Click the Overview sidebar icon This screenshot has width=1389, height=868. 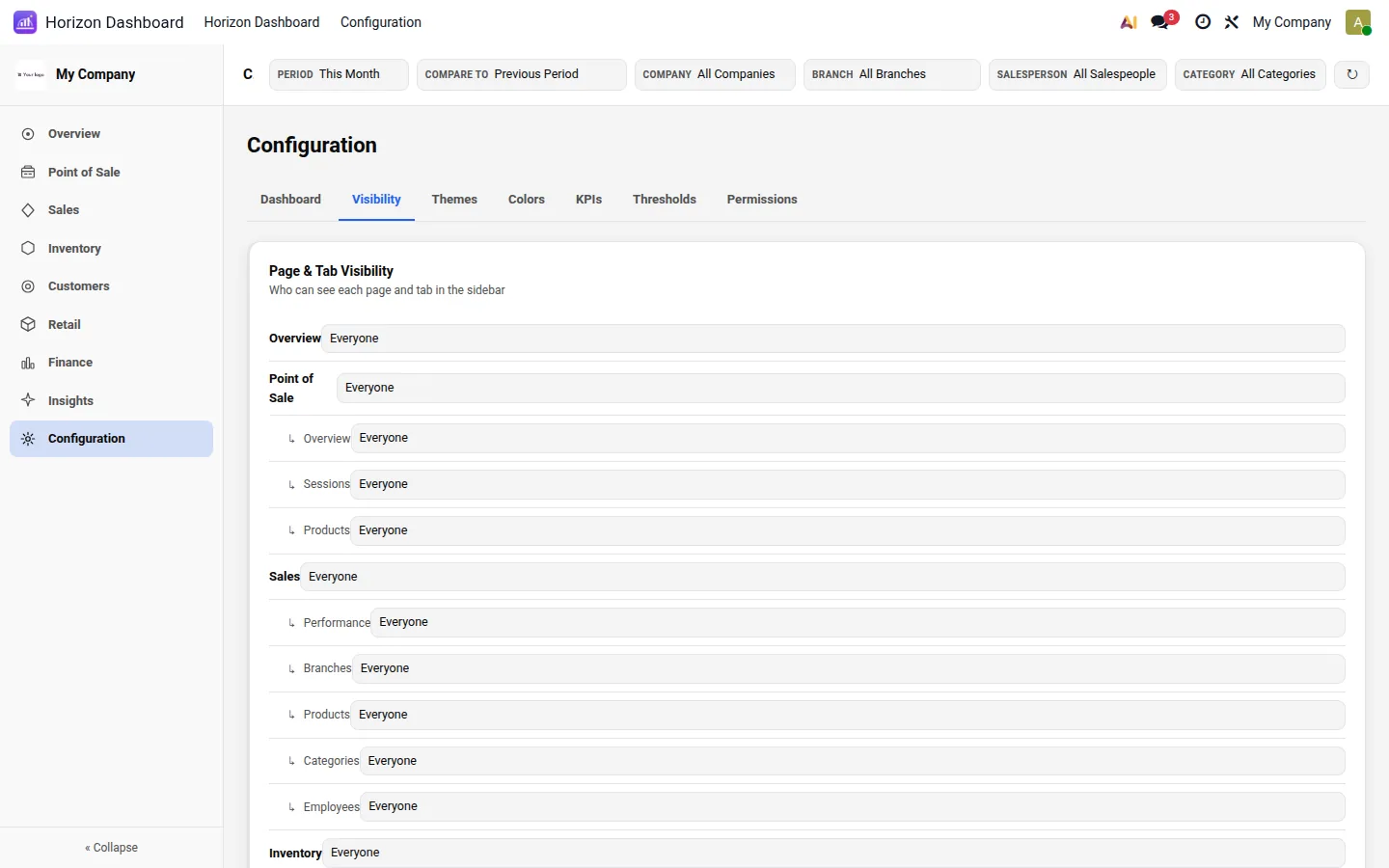click(x=28, y=134)
